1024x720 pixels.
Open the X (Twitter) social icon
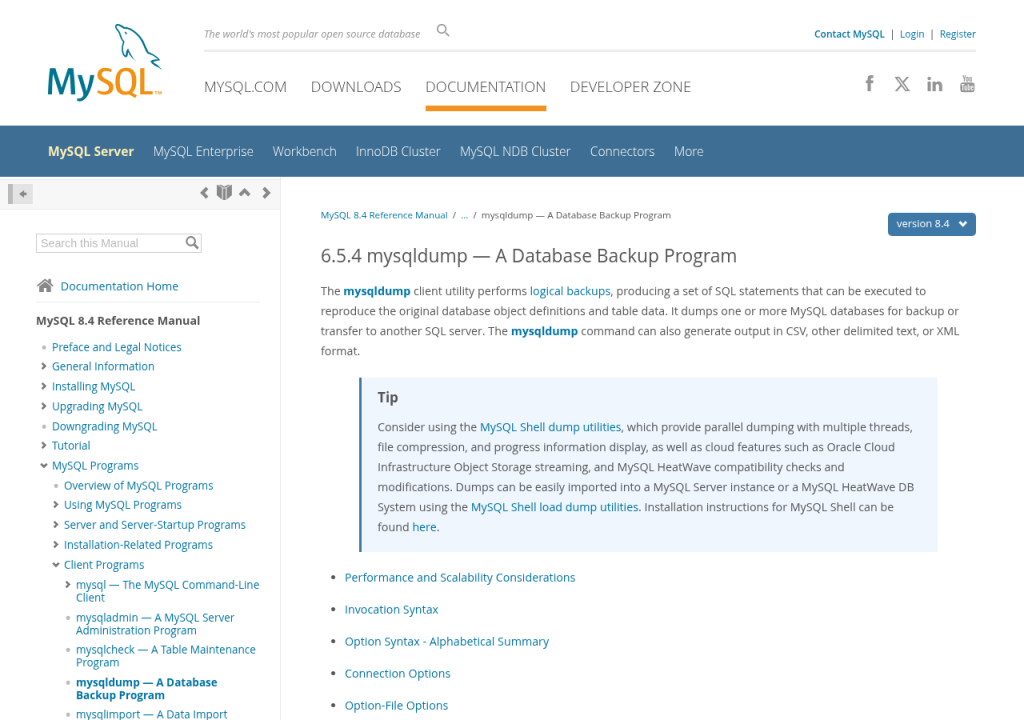point(902,84)
